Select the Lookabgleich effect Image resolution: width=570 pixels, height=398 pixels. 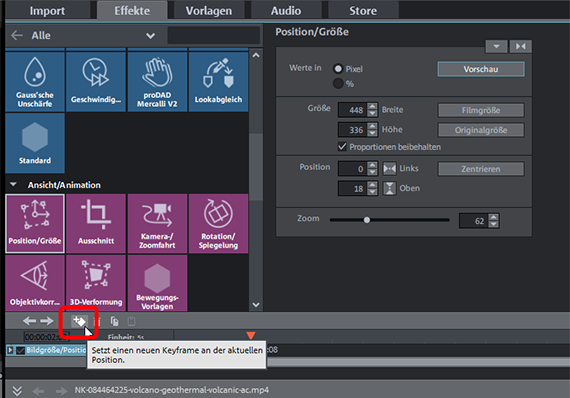(x=218, y=81)
